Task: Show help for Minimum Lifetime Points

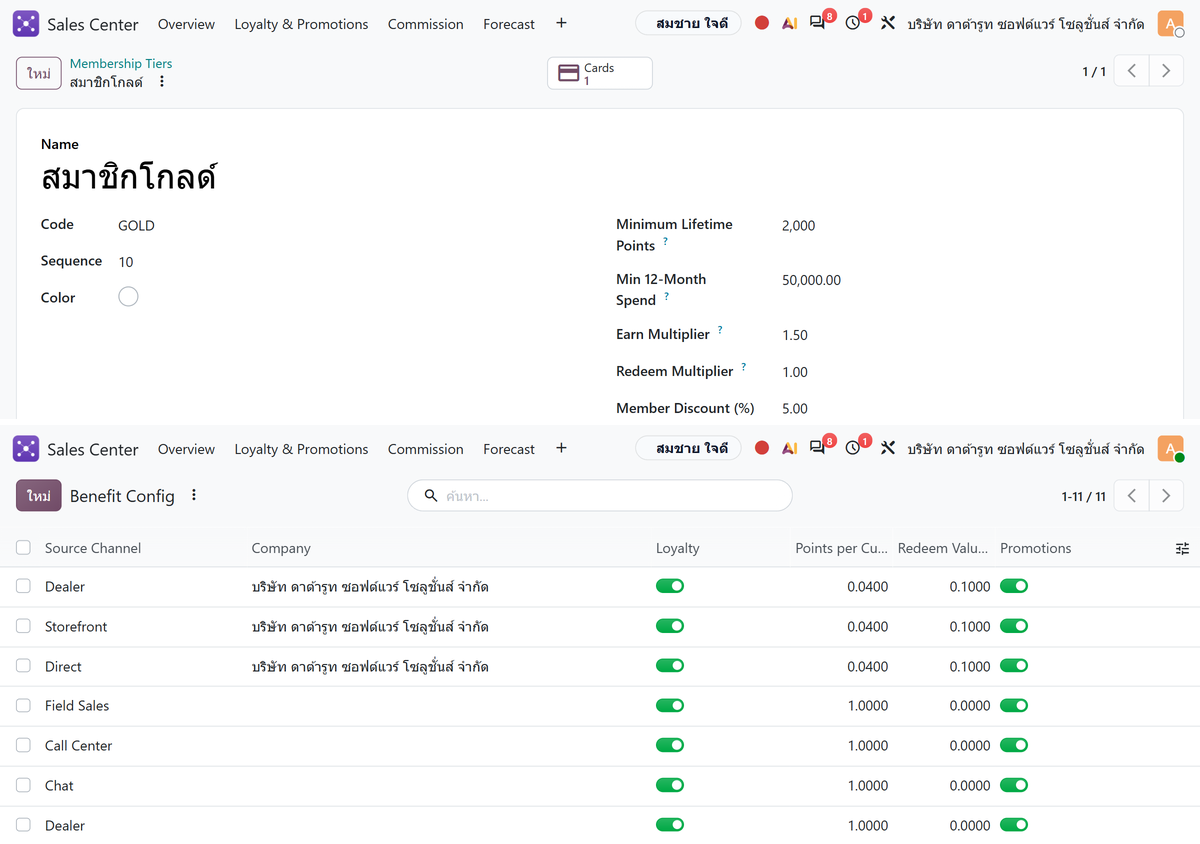Action: coord(665,242)
